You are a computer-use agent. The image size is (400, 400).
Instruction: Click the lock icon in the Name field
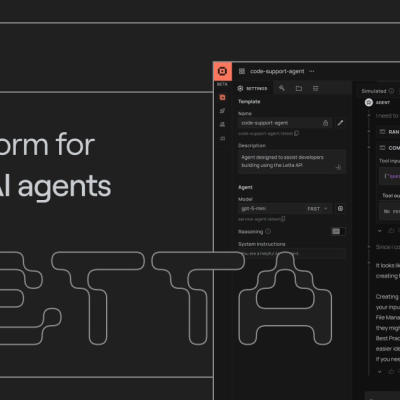pyautogui.click(x=325, y=123)
